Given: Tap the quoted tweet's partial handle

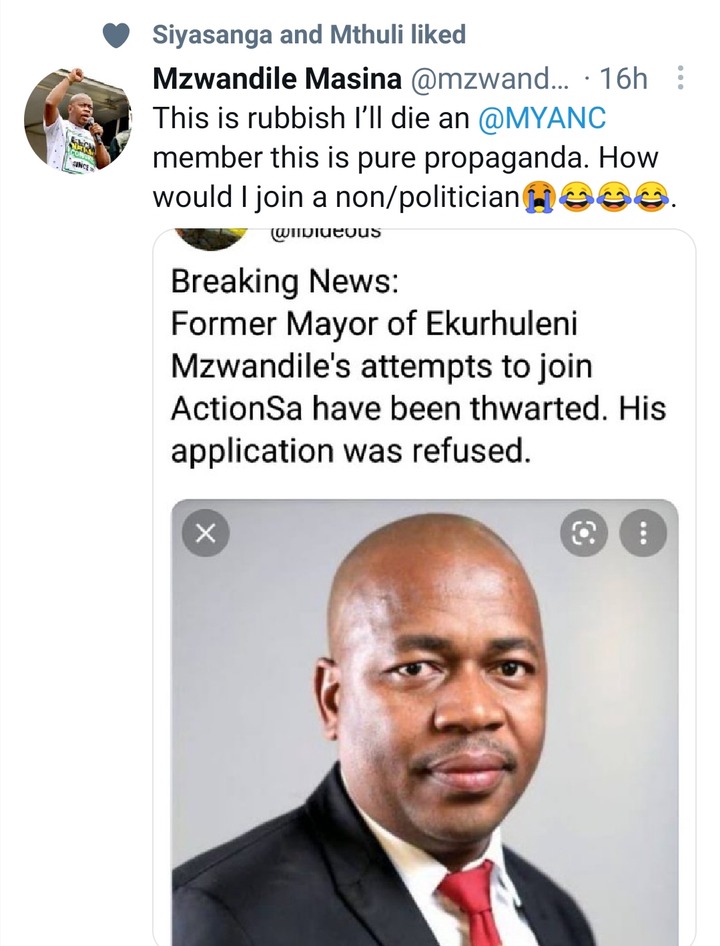Looking at the screenshot, I should click(x=326, y=231).
